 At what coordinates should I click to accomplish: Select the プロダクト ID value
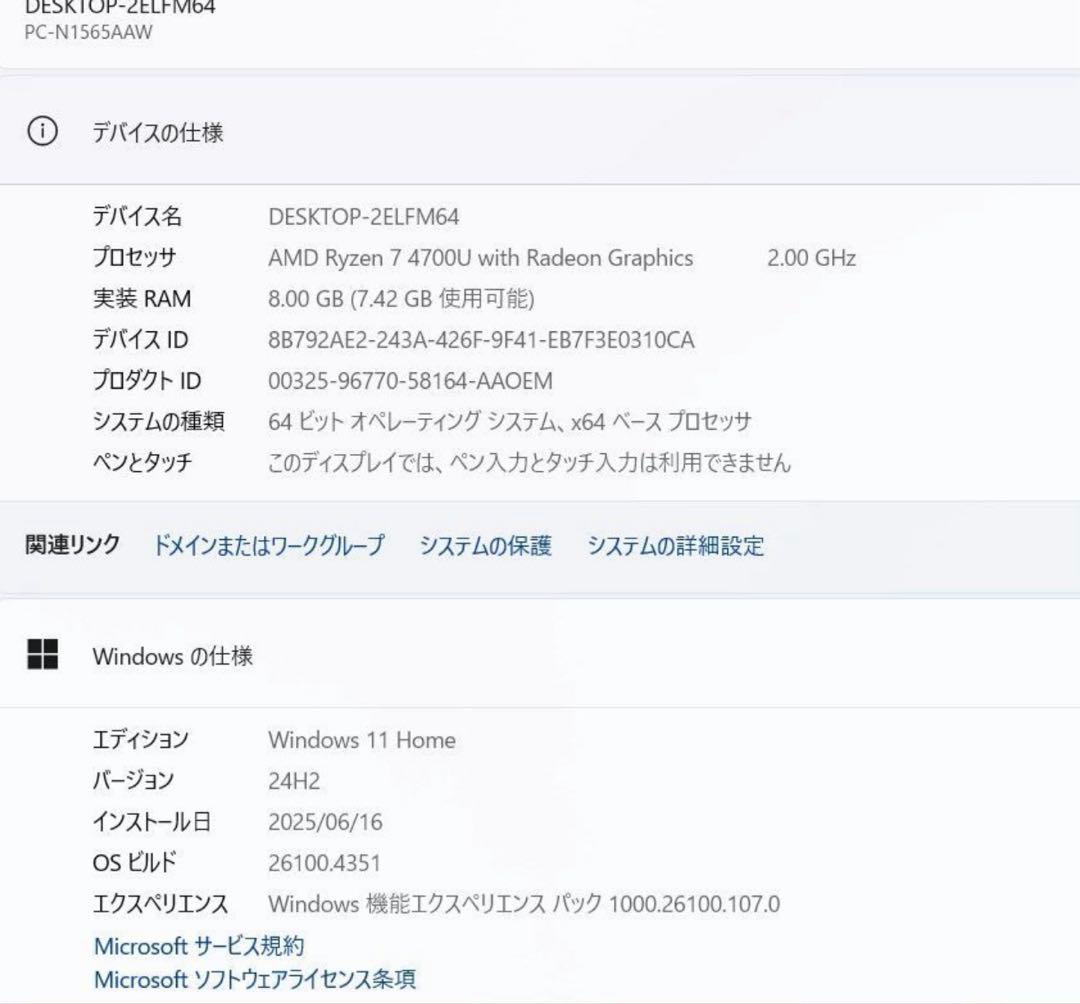(x=411, y=381)
